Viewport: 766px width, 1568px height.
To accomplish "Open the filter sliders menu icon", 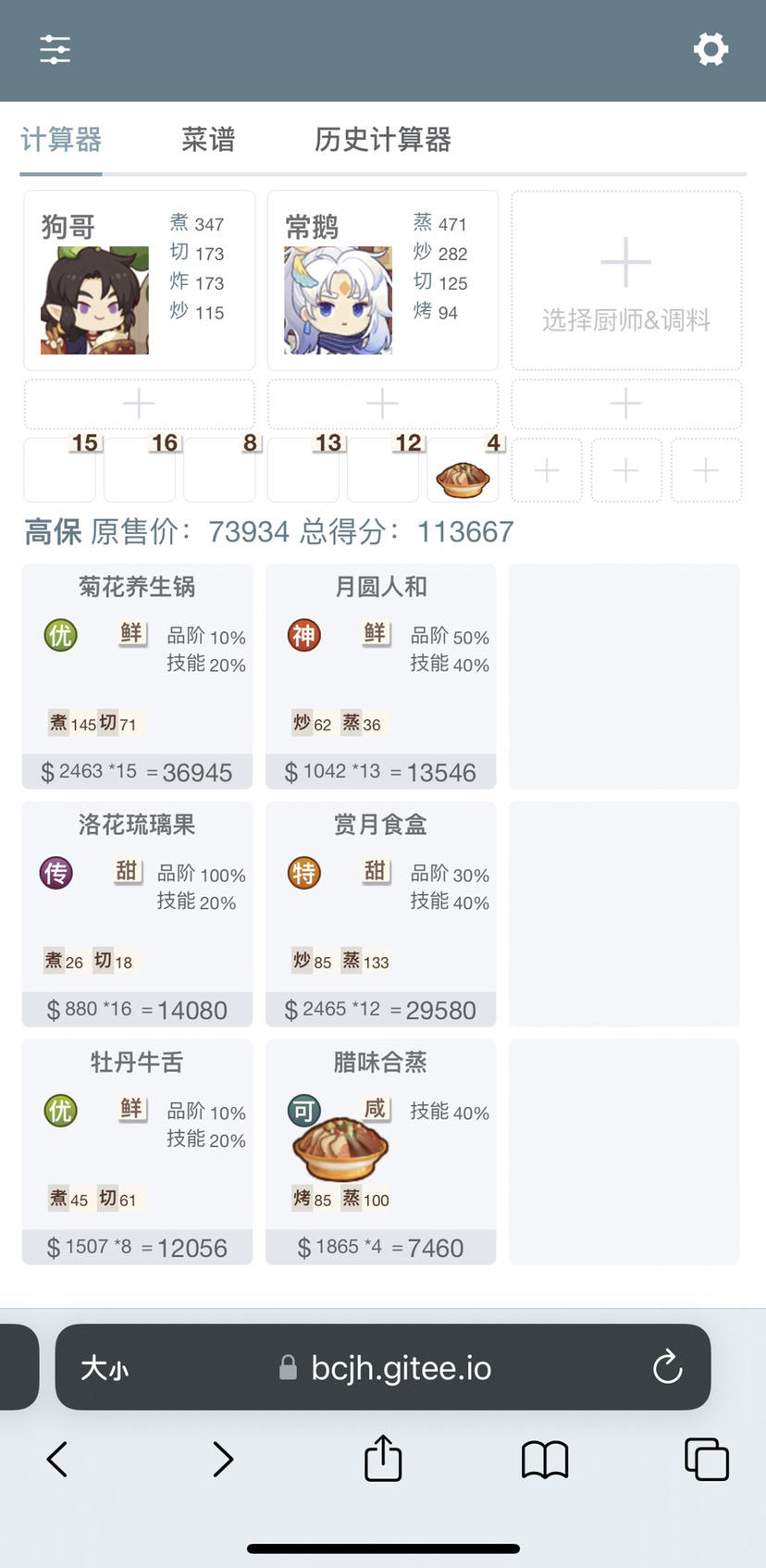I will click(x=56, y=49).
